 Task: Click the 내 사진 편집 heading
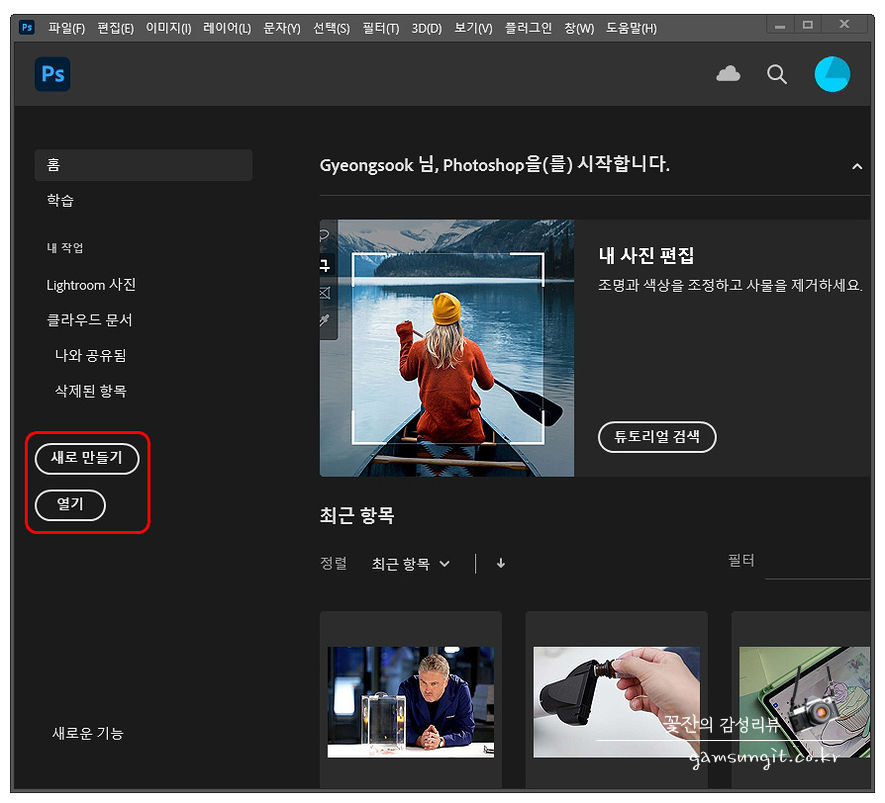[x=646, y=256]
